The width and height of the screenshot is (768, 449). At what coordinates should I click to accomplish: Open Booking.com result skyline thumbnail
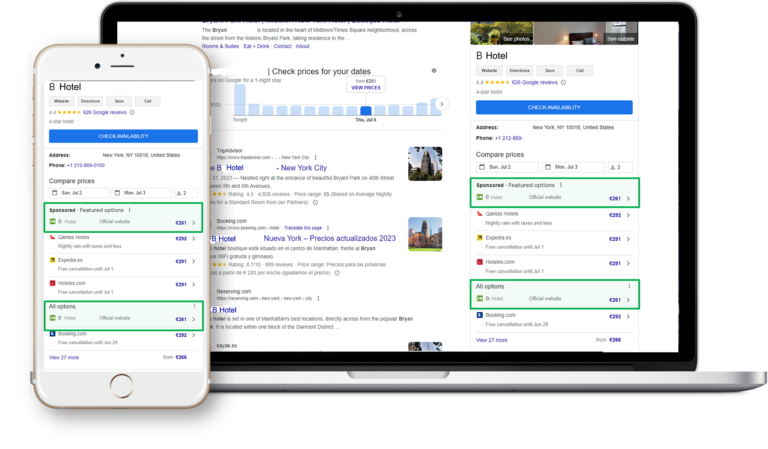pos(425,234)
